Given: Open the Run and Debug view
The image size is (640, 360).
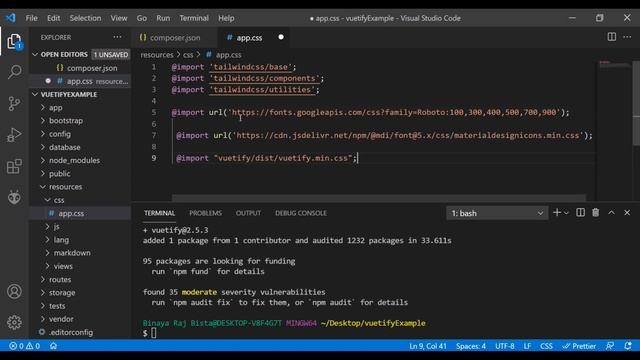Looking at the screenshot, I should click(14, 135).
